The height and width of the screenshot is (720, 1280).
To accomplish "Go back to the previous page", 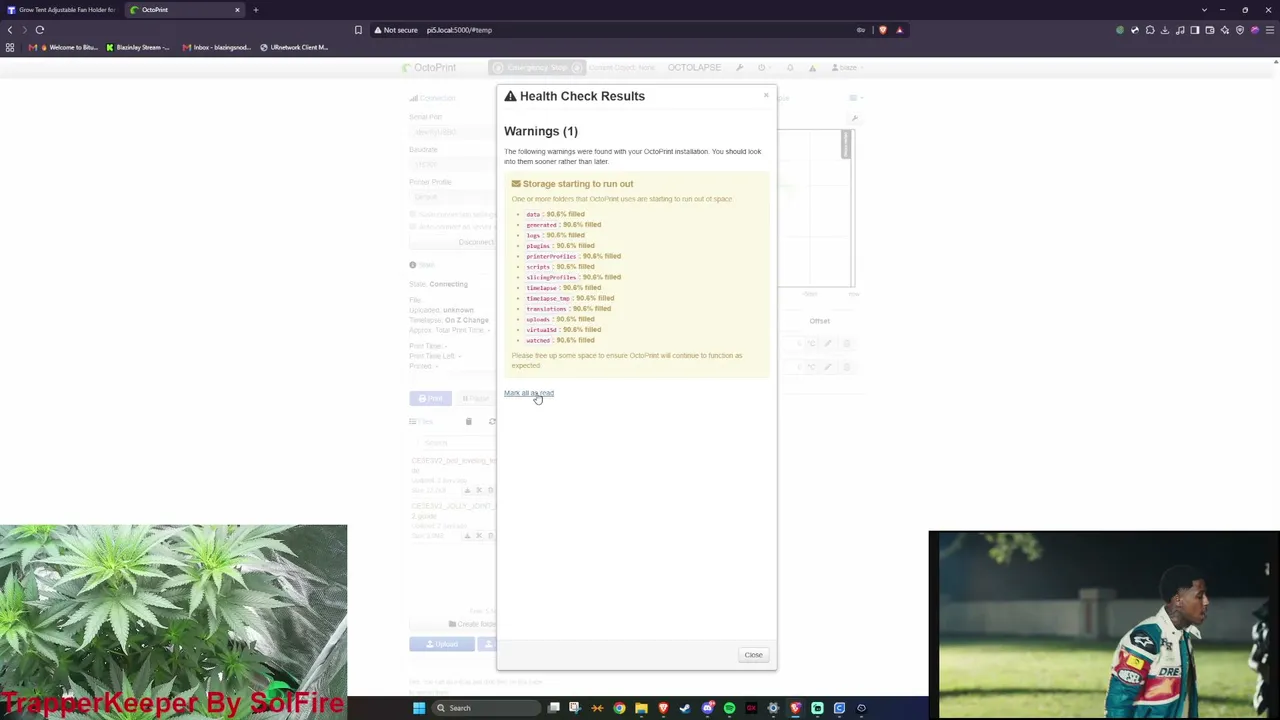I will [x=10, y=30].
